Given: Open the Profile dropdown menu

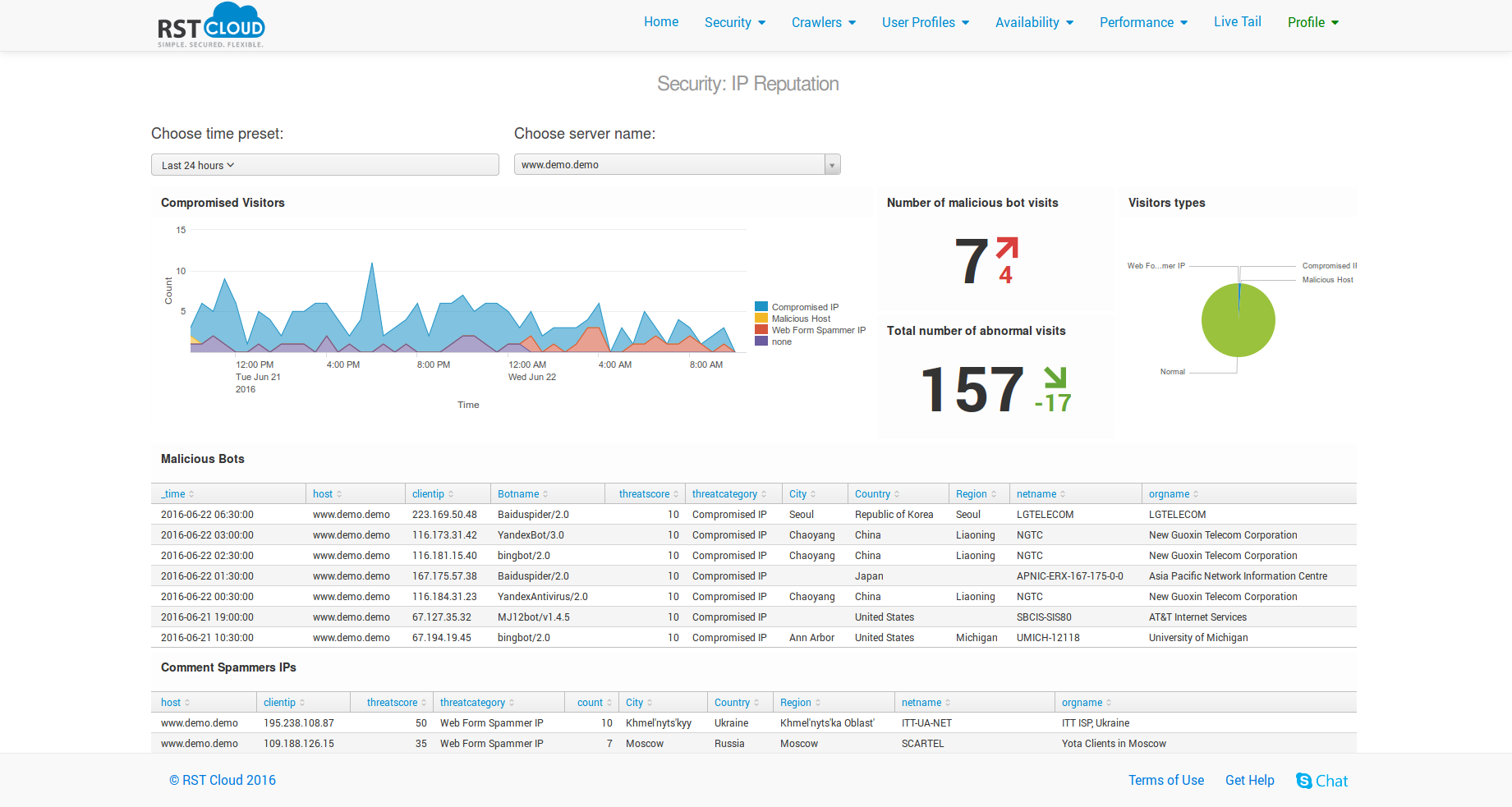Looking at the screenshot, I should pos(1313,23).
